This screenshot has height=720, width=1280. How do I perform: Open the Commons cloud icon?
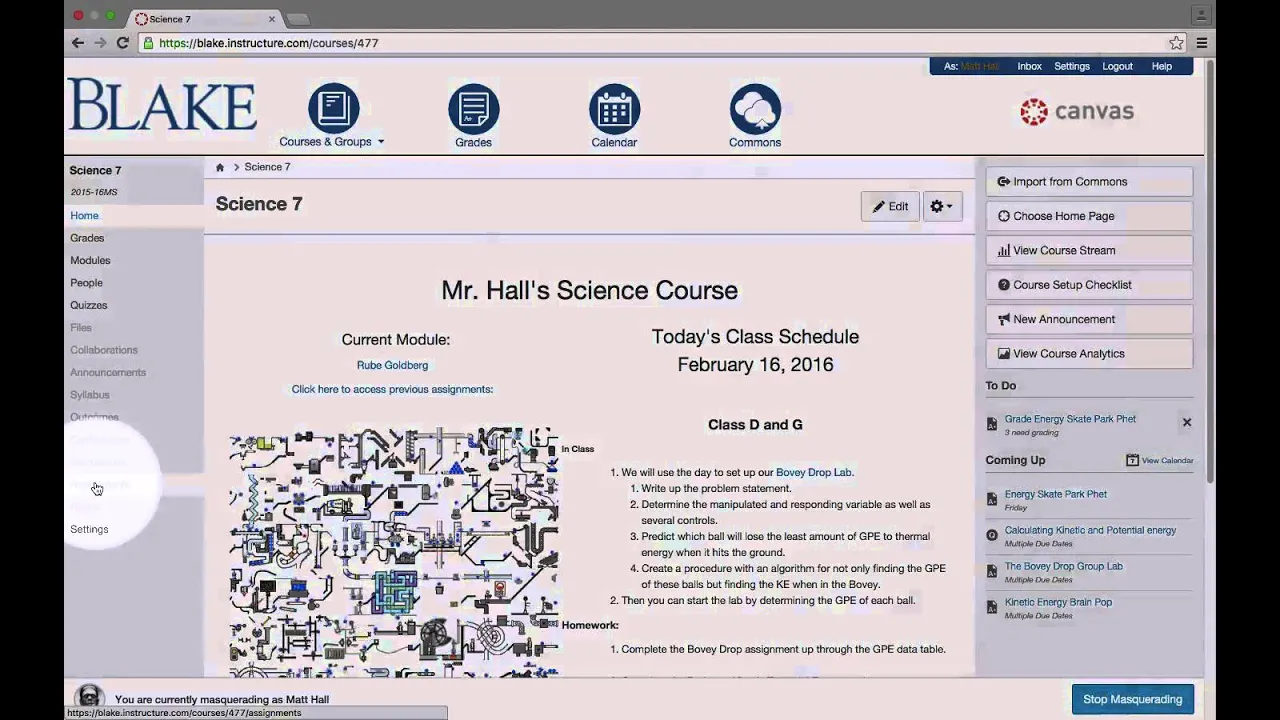tap(755, 109)
